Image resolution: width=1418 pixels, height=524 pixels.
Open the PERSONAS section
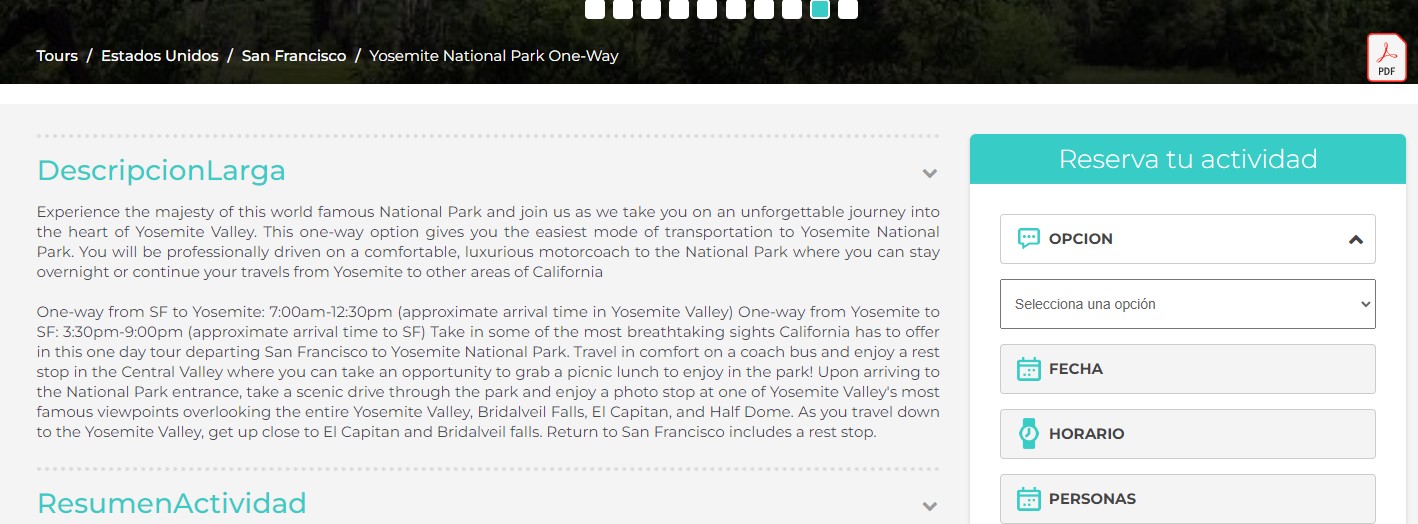click(x=1187, y=499)
